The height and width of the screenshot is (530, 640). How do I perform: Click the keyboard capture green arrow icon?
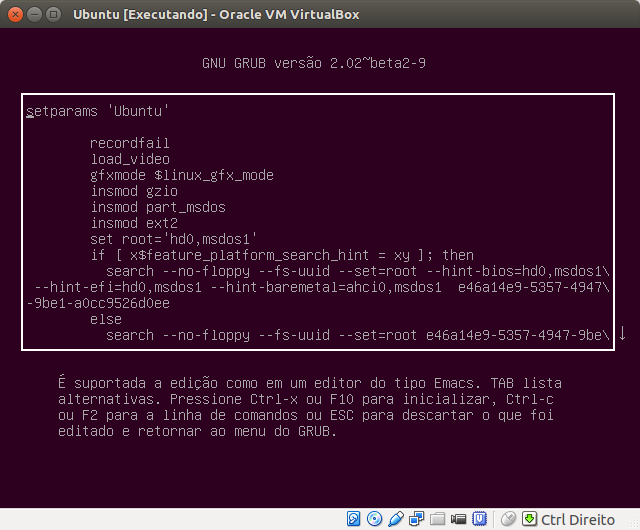[529, 519]
